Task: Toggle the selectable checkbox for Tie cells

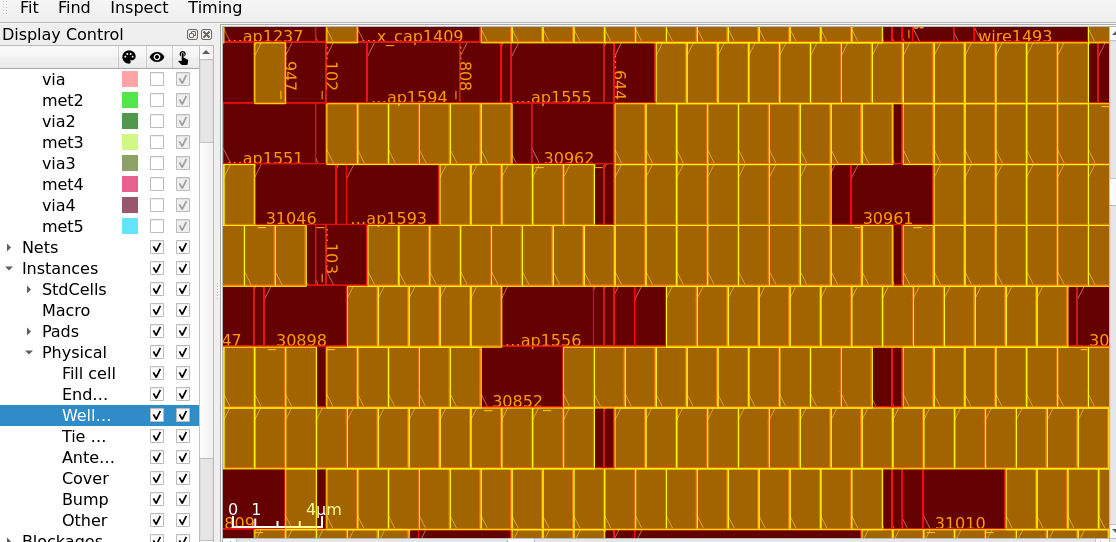Action: [x=183, y=436]
